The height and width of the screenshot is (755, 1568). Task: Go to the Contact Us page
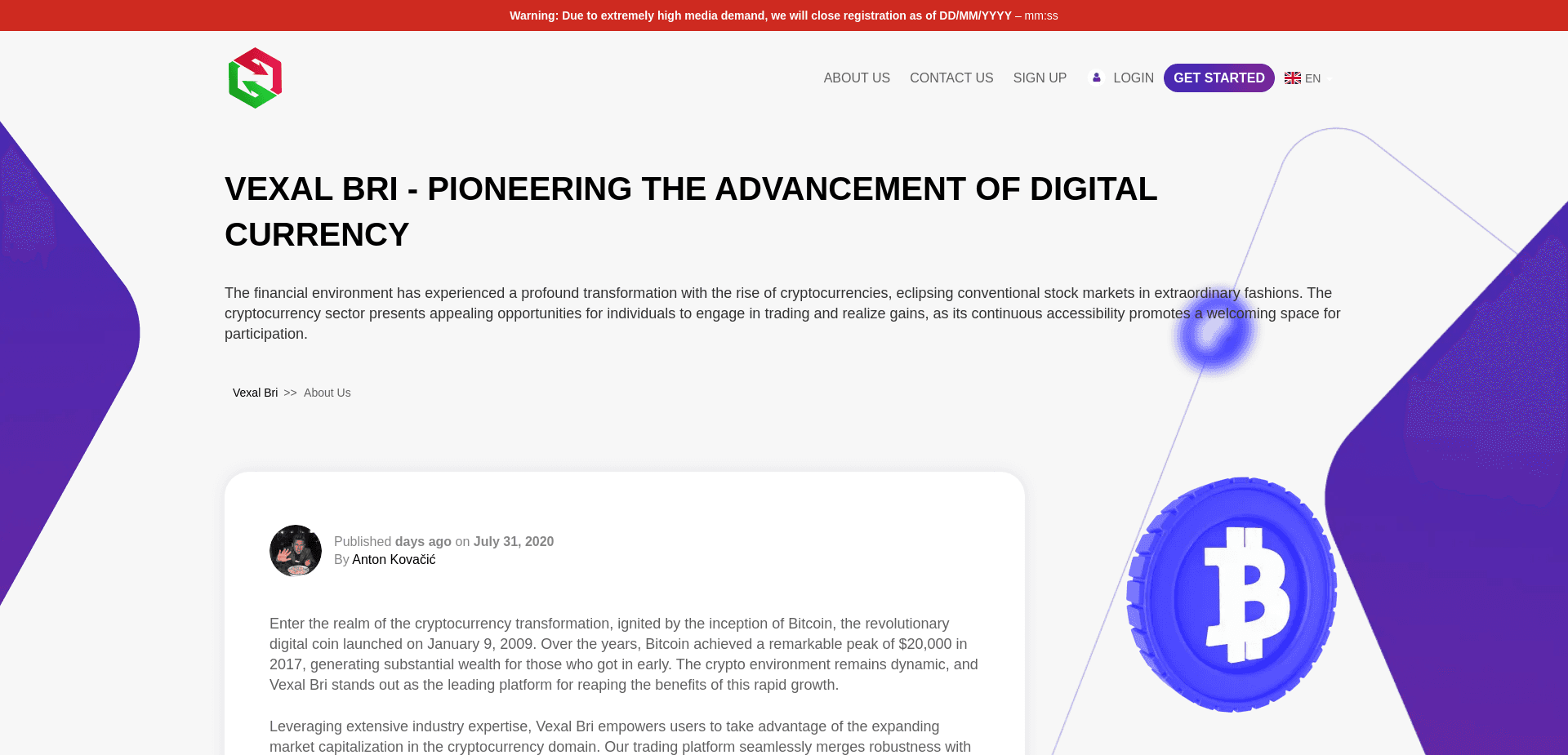[x=951, y=78]
